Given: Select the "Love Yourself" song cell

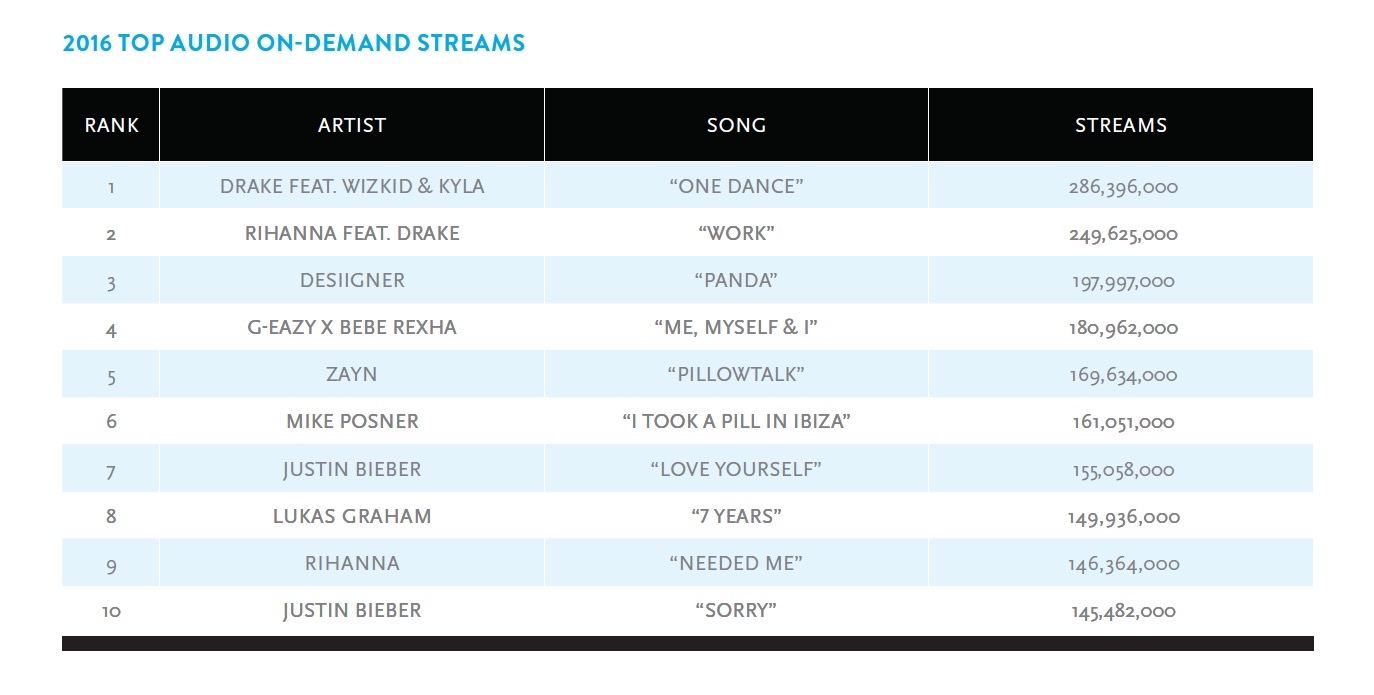Looking at the screenshot, I should (736, 468).
